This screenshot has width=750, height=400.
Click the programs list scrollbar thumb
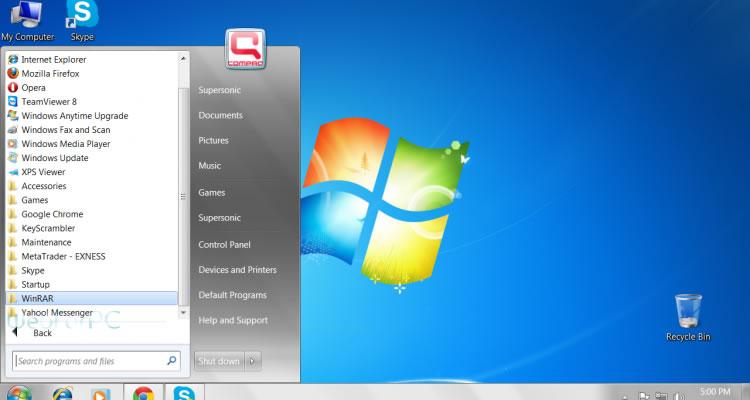[x=183, y=197]
